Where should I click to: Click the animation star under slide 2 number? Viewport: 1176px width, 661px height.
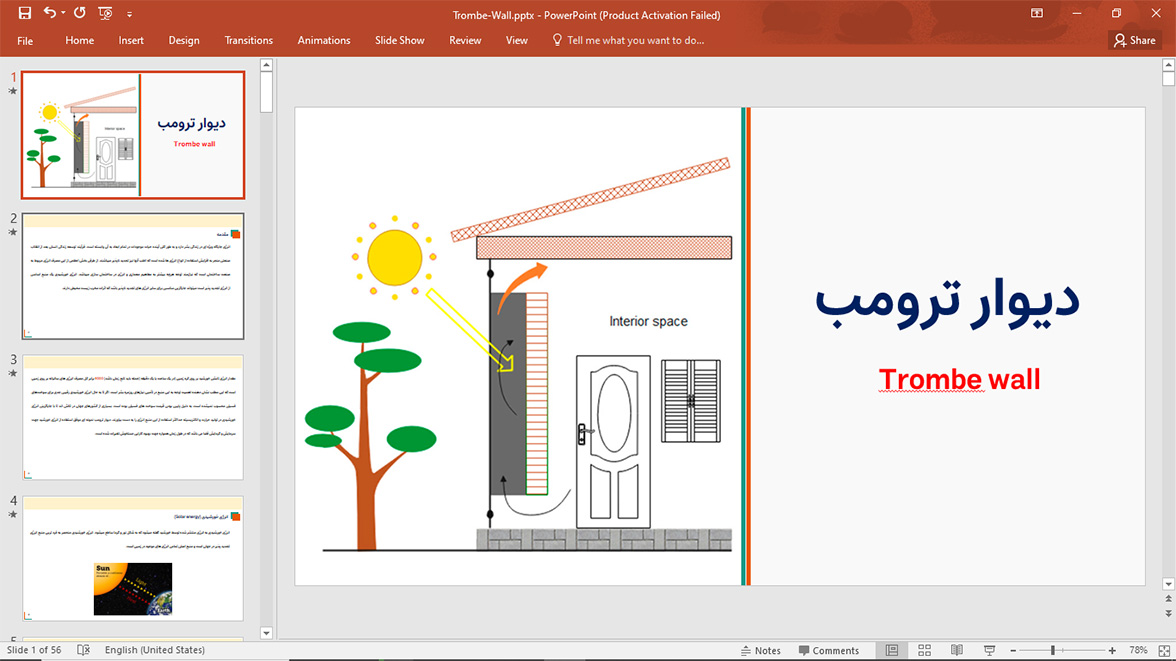[13, 233]
